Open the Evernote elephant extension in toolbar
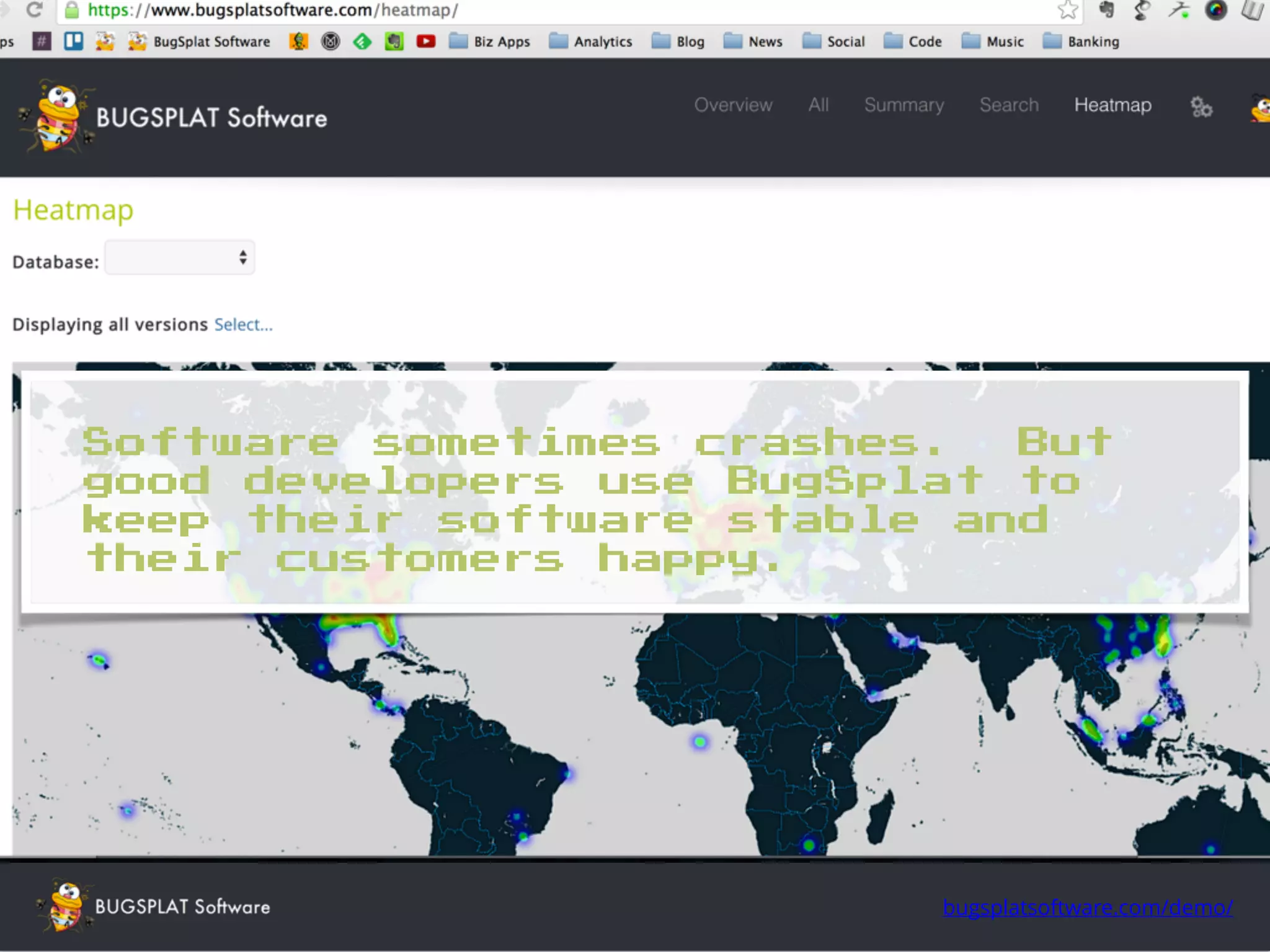This screenshot has height=952, width=1270. [1106, 9]
